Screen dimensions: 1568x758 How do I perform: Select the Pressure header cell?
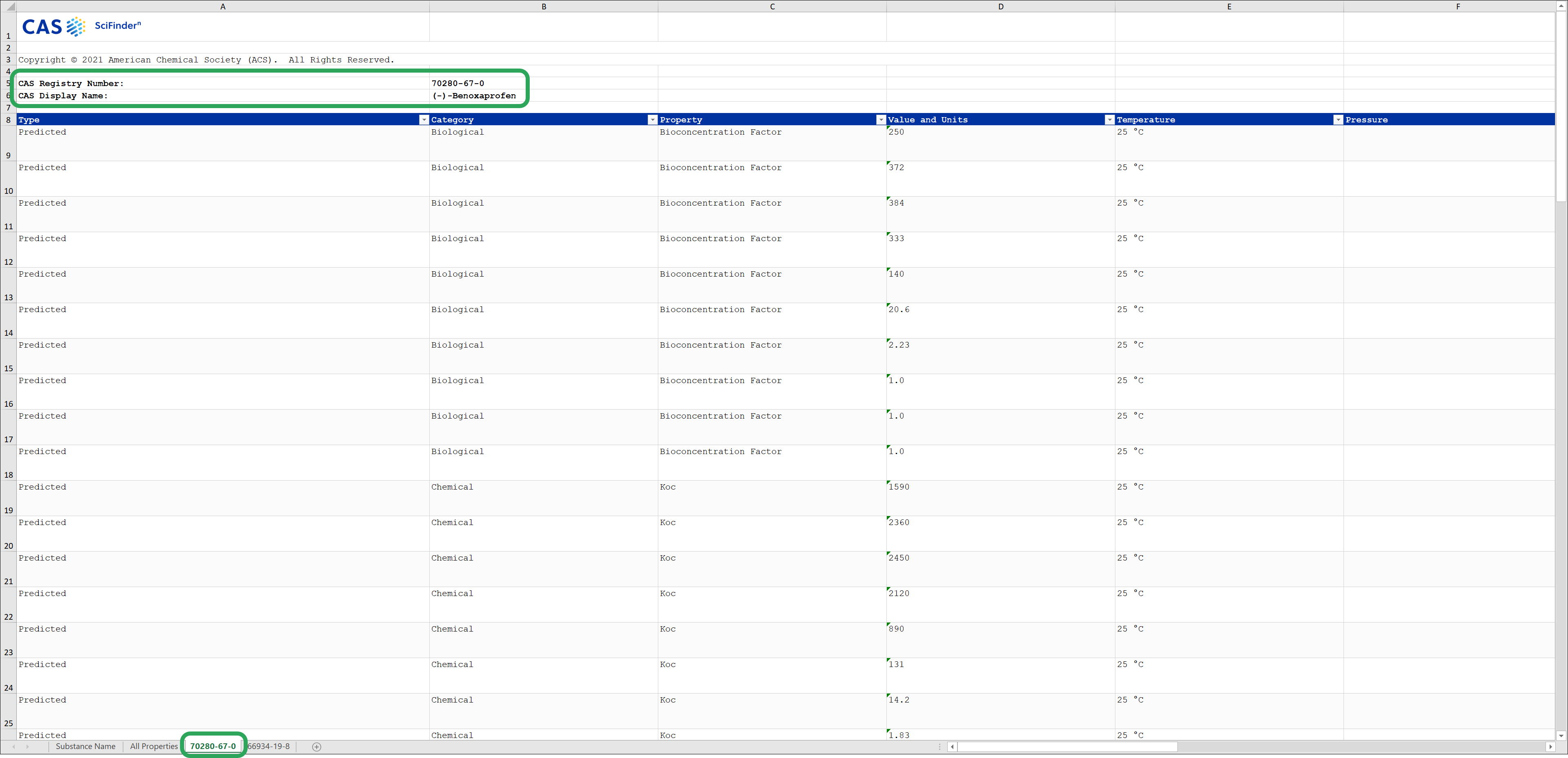[1449, 120]
